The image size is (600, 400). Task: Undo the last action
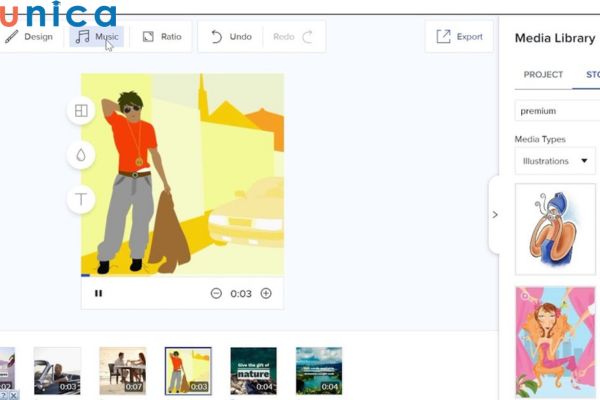(231, 37)
